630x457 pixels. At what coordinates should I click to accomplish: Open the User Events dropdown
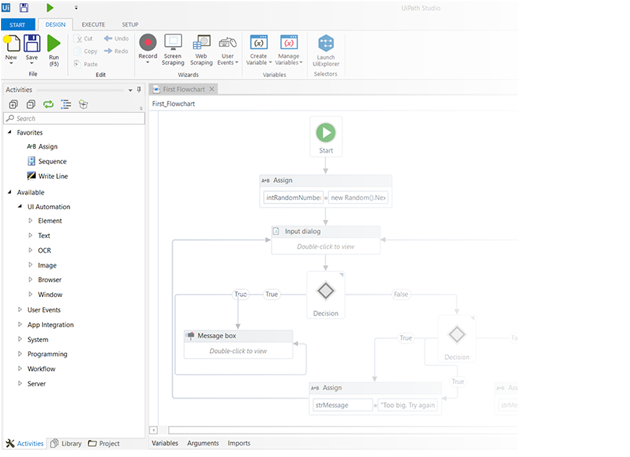click(x=228, y=51)
